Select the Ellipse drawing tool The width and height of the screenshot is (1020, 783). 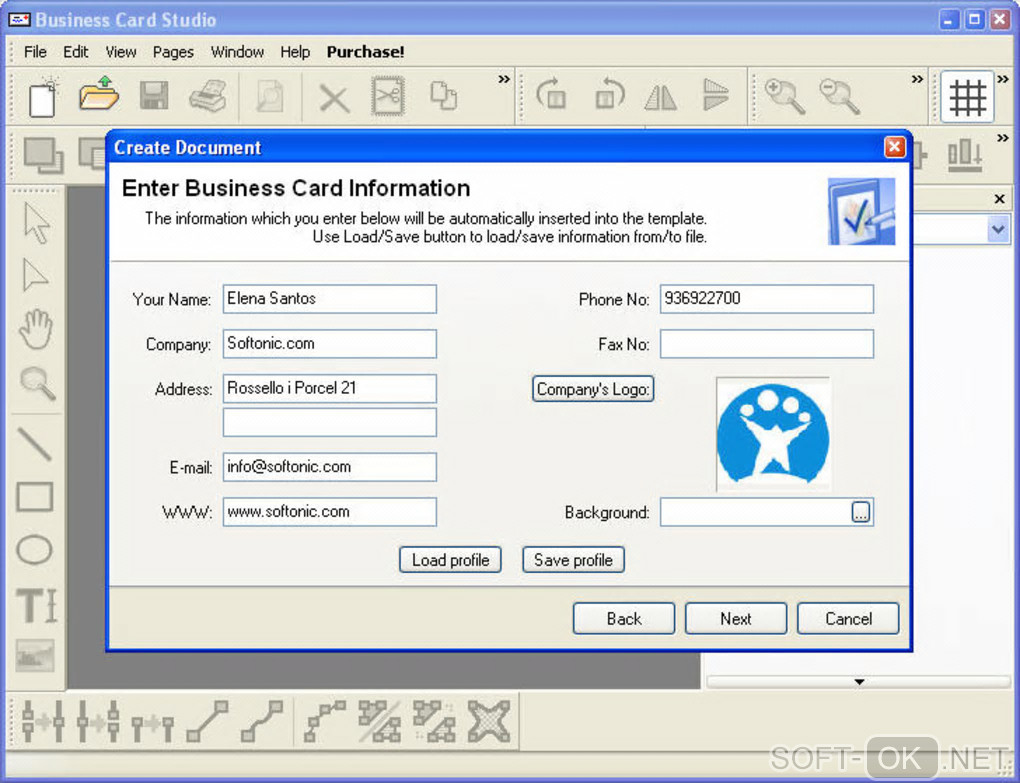[34, 550]
